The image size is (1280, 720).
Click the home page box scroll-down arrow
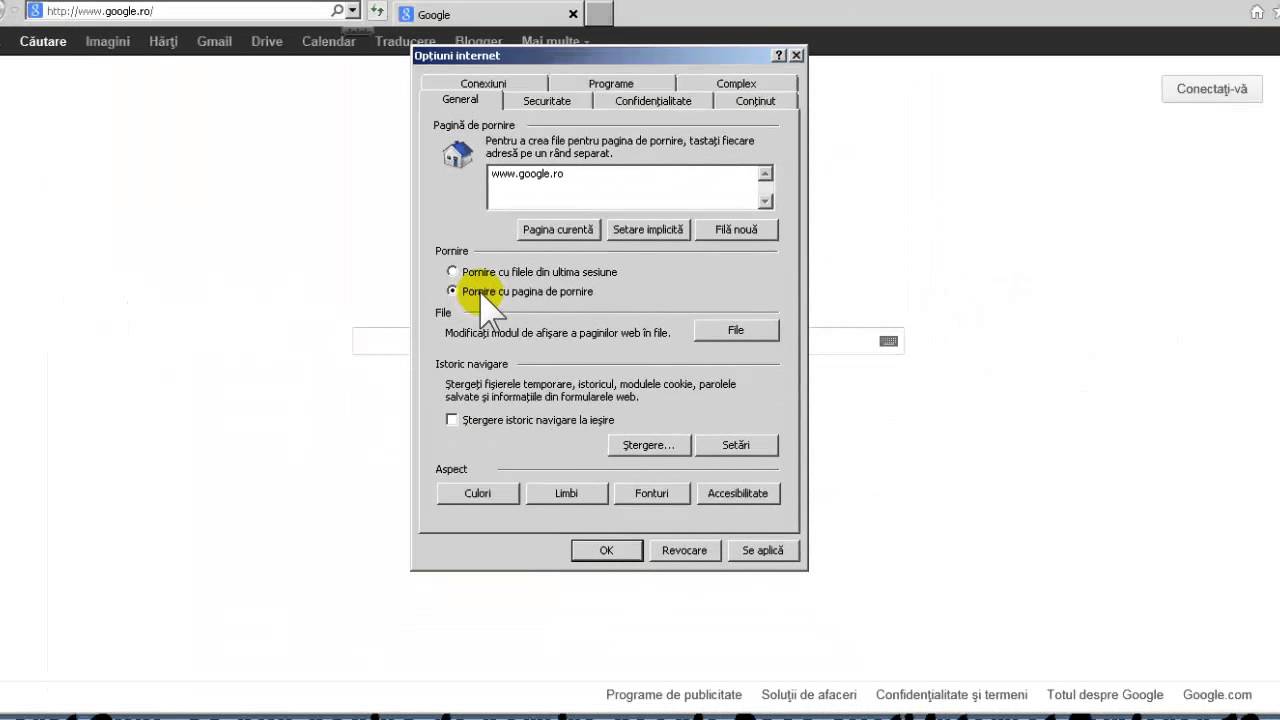(x=765, y=202)
